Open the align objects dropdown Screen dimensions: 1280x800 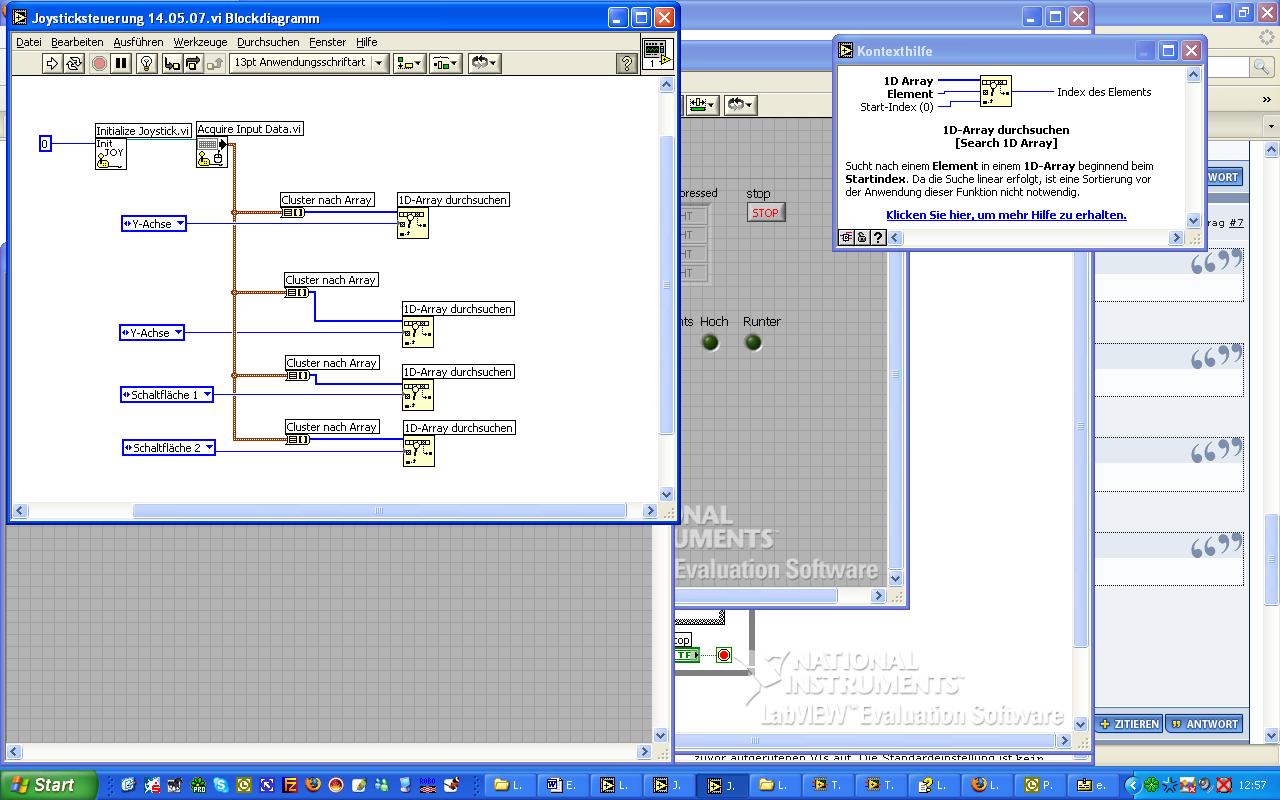[x=410, y=63]
